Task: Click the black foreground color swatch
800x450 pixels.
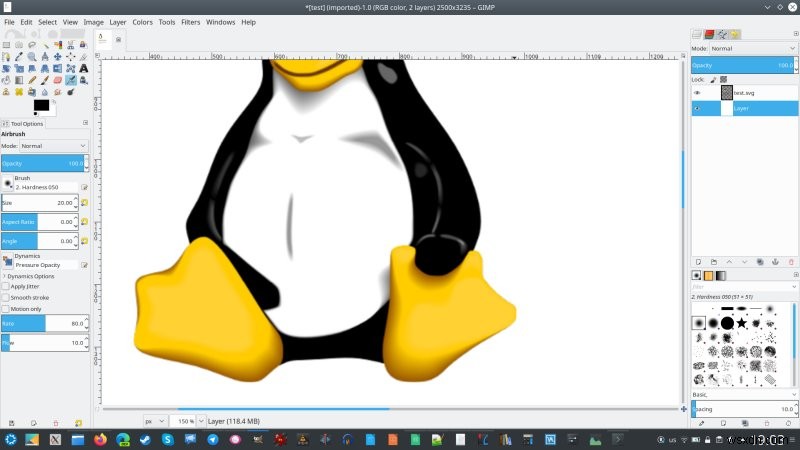Action: 40,105
